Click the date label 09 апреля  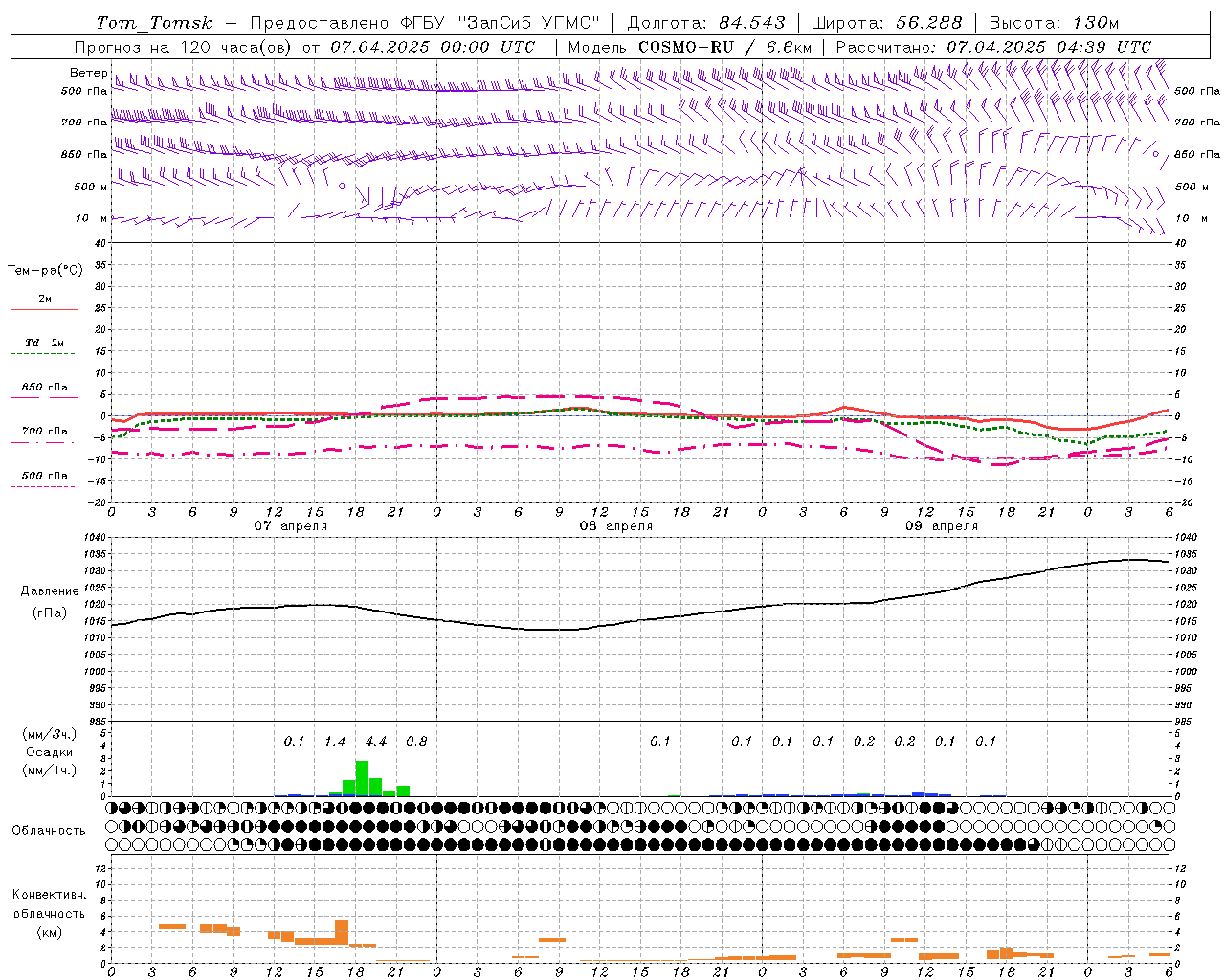click(x=941, y=526)
